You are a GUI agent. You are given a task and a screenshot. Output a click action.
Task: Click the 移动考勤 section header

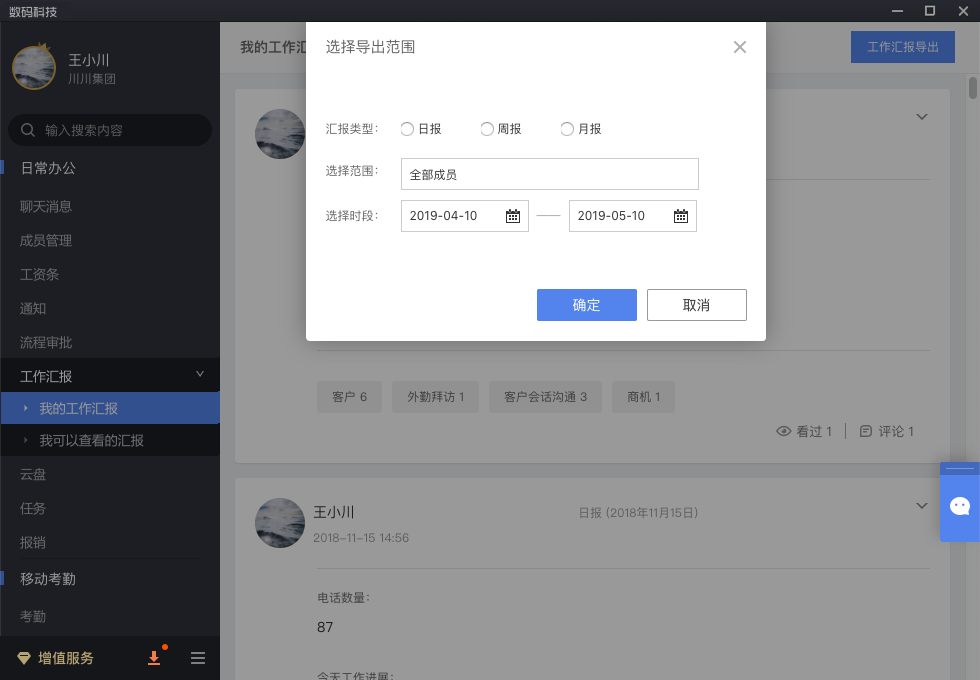pos(48,579)
